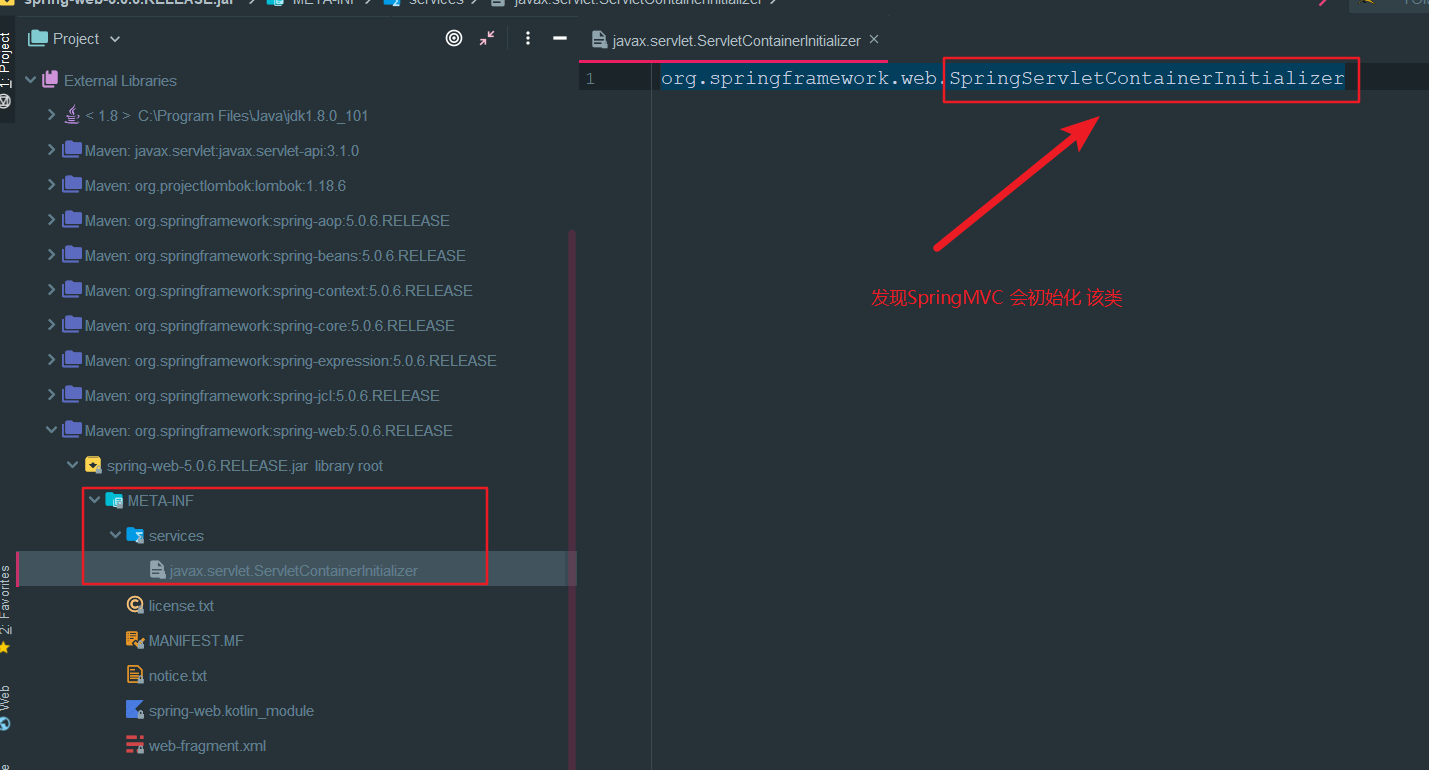Click the Web globe icon on left strip
Image resolution: width=1429 pixels, height=770 pixels.
click(6, 724)
